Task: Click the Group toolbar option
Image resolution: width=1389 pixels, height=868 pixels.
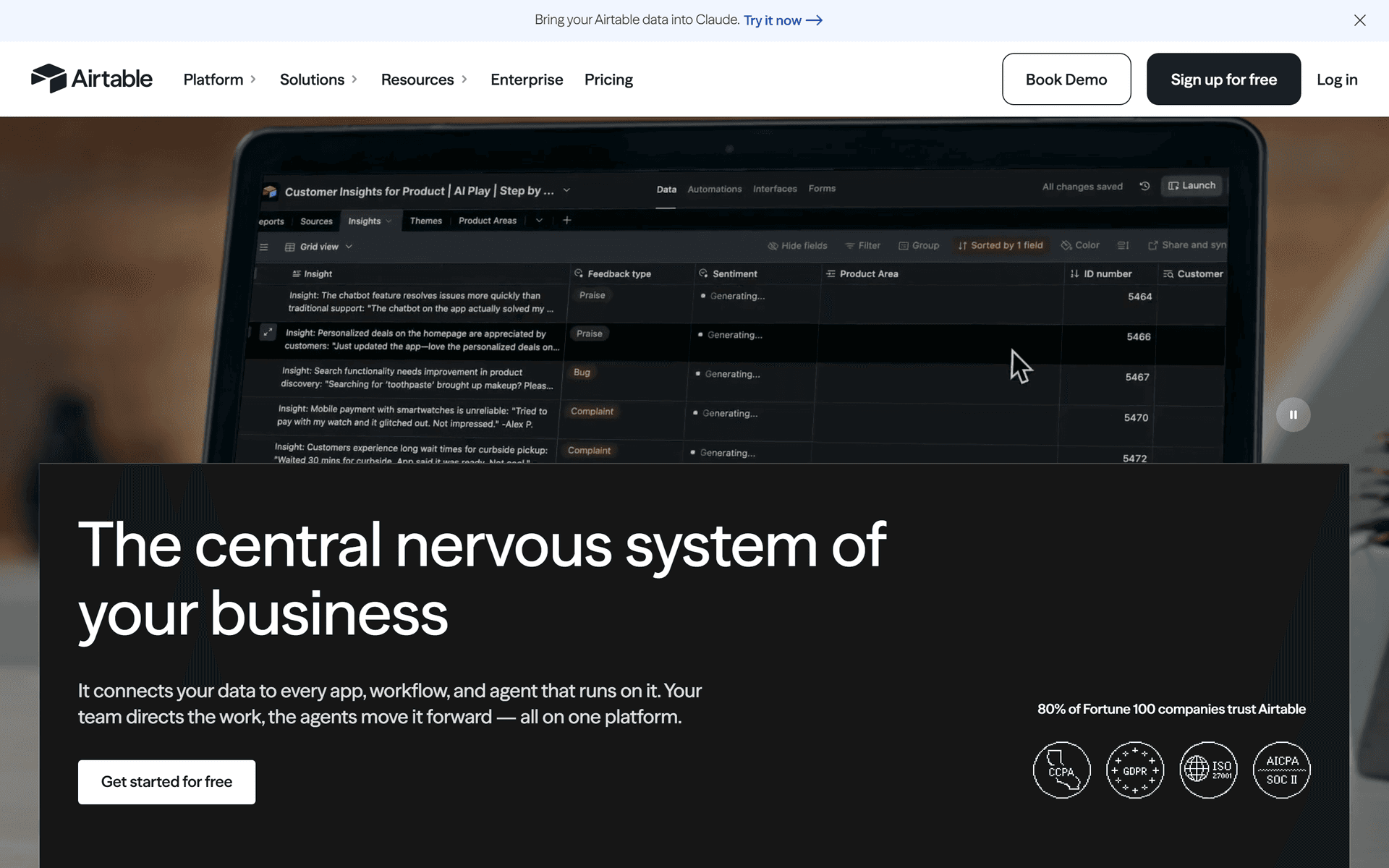Action: click(x=919, y=246)
